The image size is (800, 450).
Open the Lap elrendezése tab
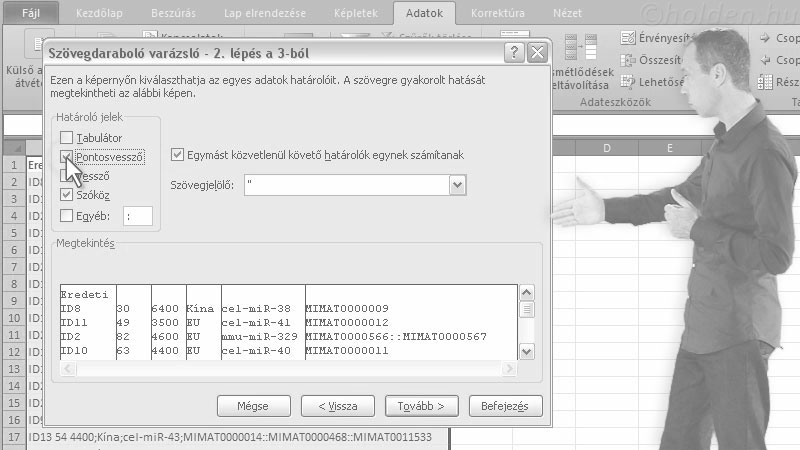pos(265,13)
